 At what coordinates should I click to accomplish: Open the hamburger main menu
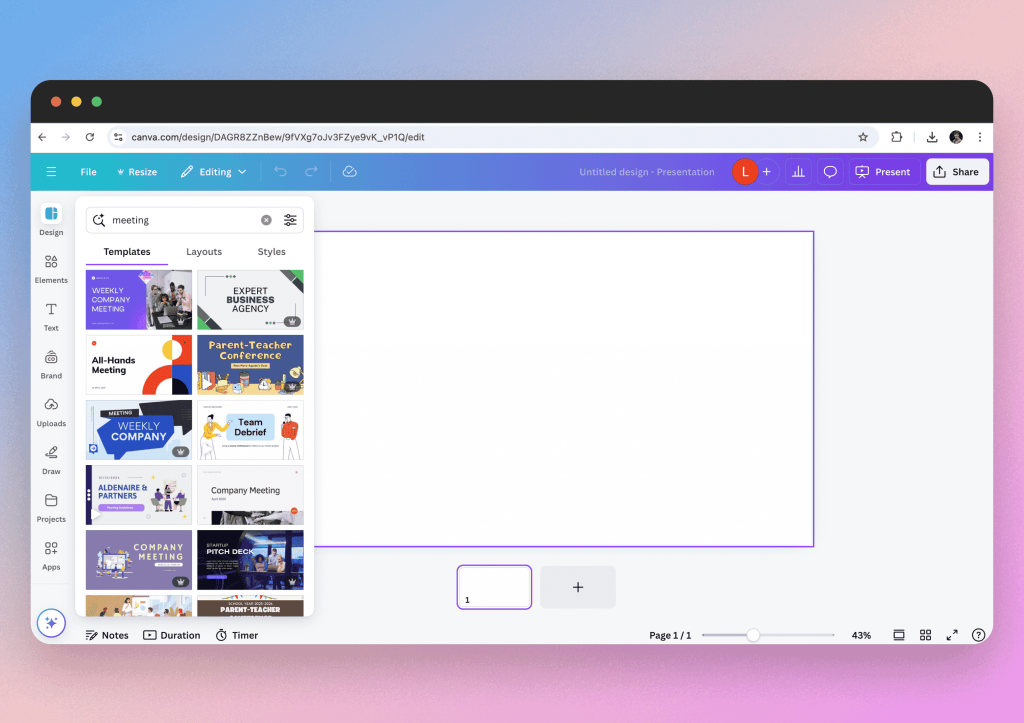point(51,172)
